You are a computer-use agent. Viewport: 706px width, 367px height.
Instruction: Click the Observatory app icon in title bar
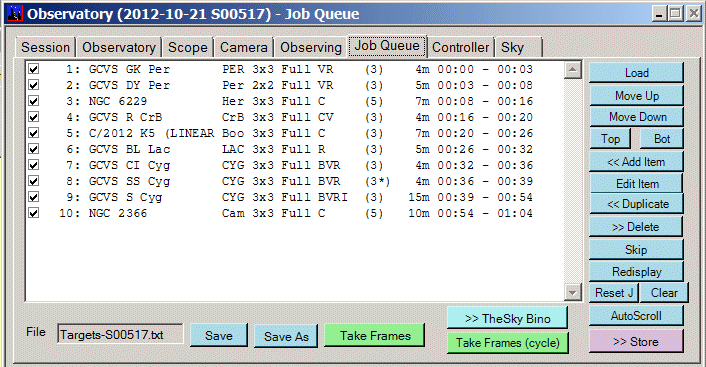click(x=15, y=14)
